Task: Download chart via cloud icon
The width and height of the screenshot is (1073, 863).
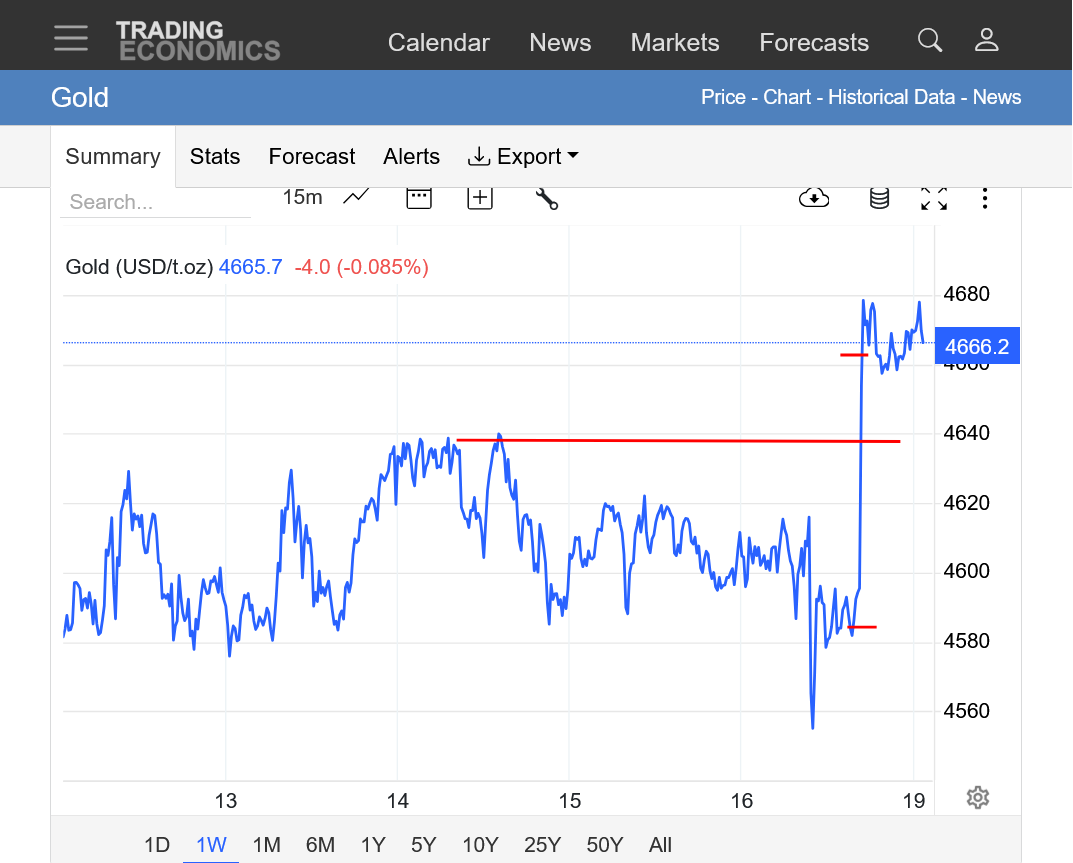Action: pos(814,198)
